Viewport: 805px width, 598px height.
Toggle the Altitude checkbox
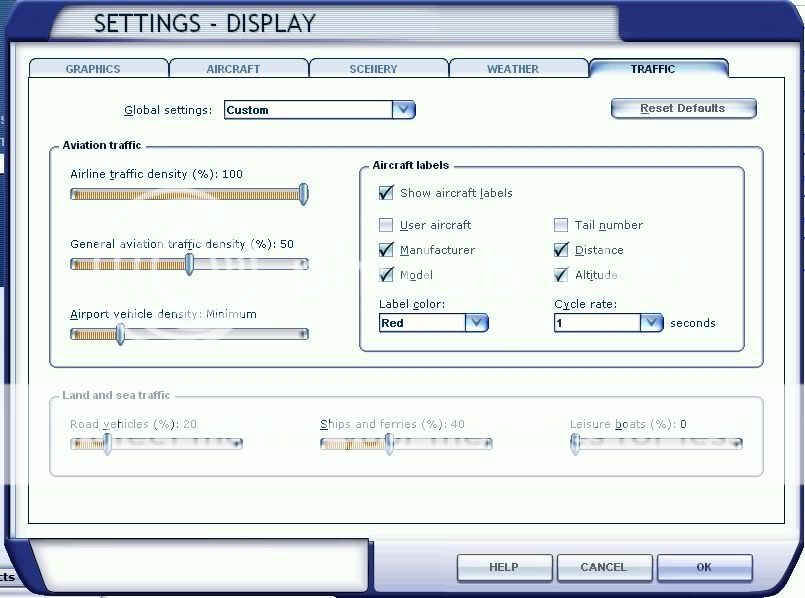pyautogui.click(x=561, y=275)
